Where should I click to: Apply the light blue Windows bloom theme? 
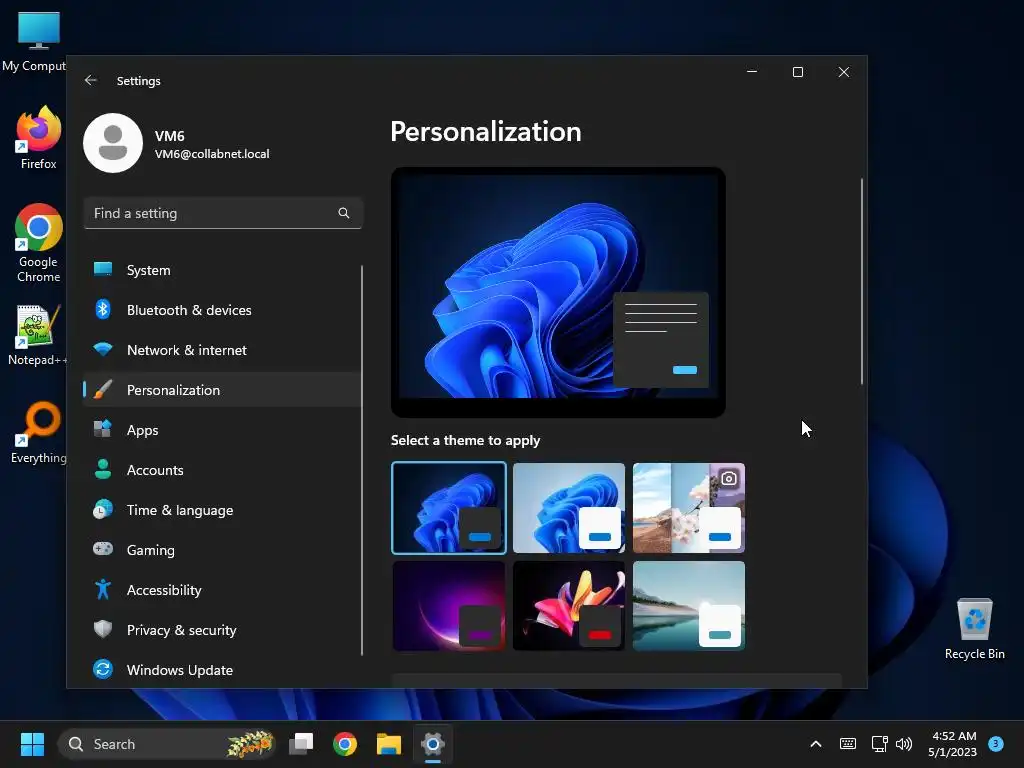click(x=569, y=508)
